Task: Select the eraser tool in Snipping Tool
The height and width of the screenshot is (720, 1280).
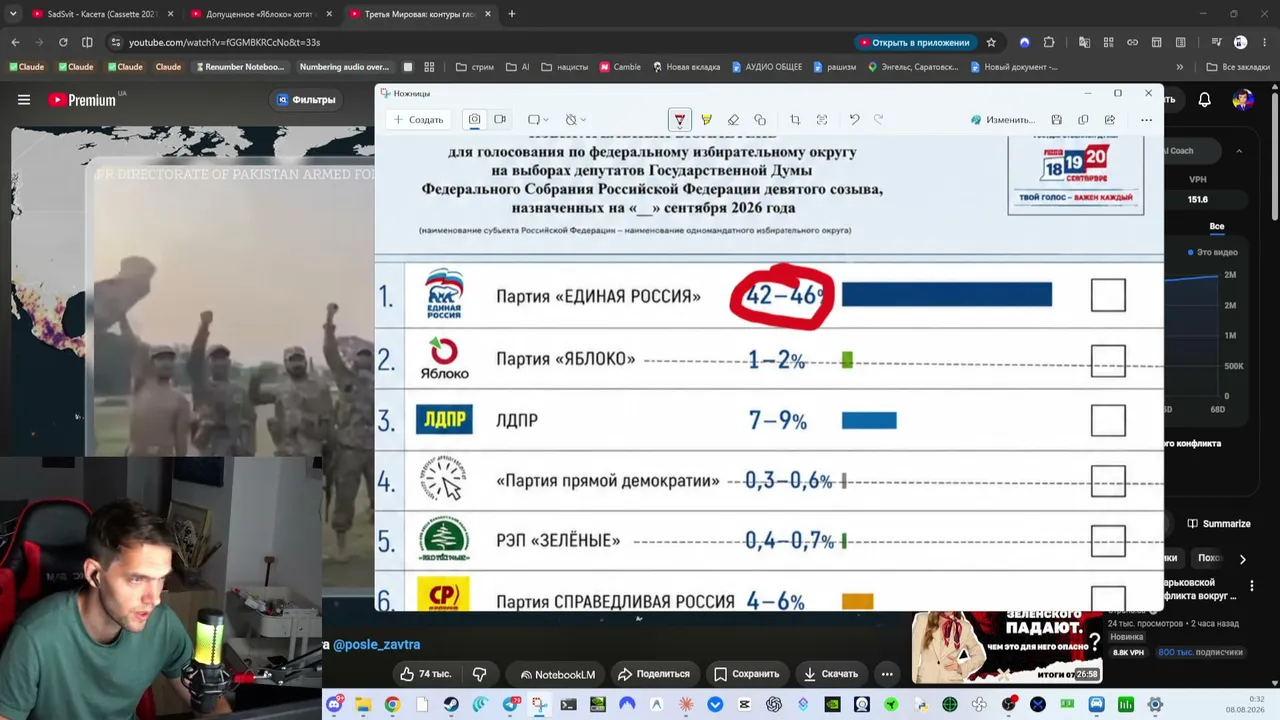Action: [733, 120]
